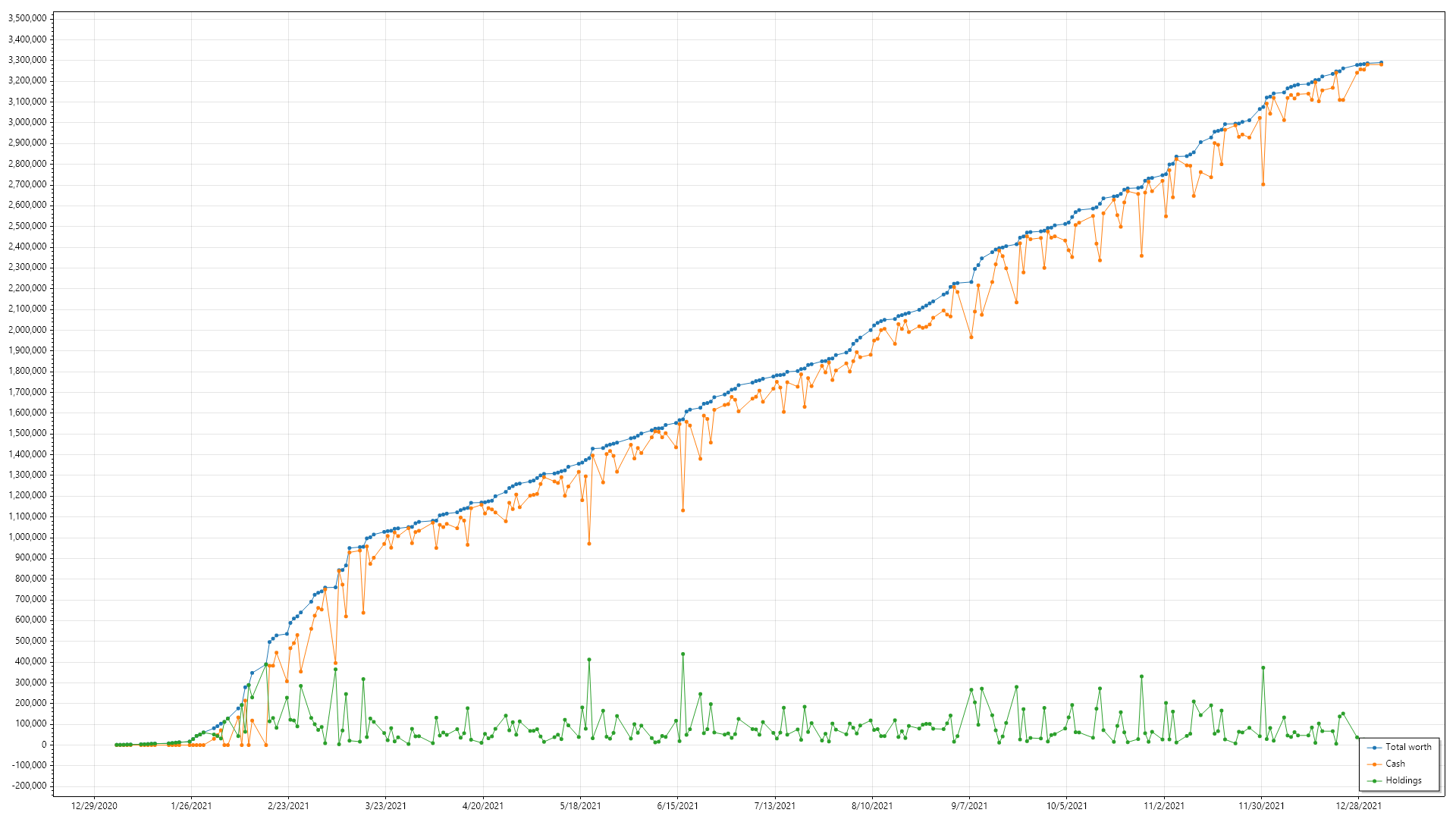Viewport: 1456px width, 819px height.
Task: Click the lowest orange Cash dip near 6/15/2021
Action: [682, 510]
